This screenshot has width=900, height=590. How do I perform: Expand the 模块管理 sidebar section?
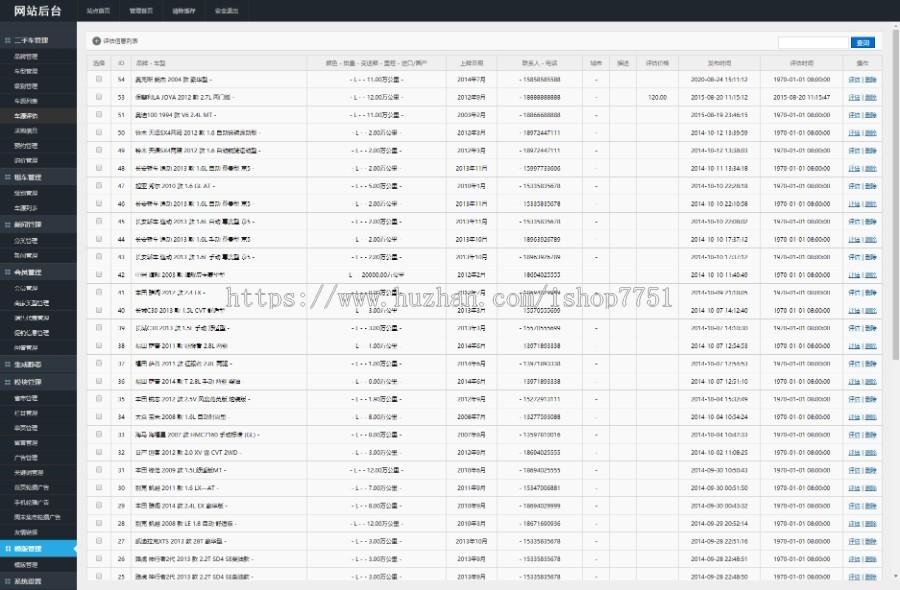38,382
